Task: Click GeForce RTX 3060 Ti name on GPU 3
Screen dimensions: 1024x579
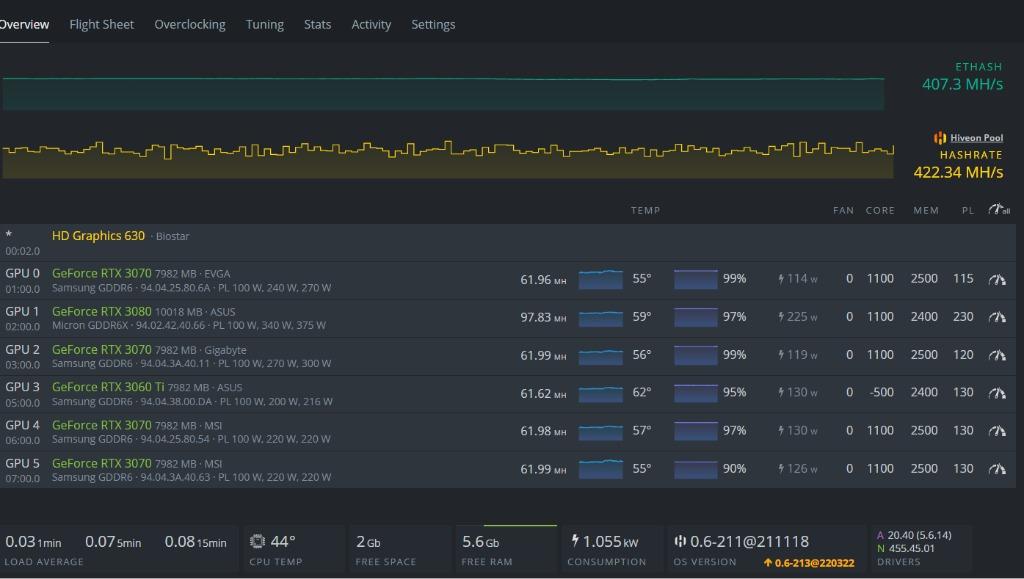Action: (x=108, y=387)
